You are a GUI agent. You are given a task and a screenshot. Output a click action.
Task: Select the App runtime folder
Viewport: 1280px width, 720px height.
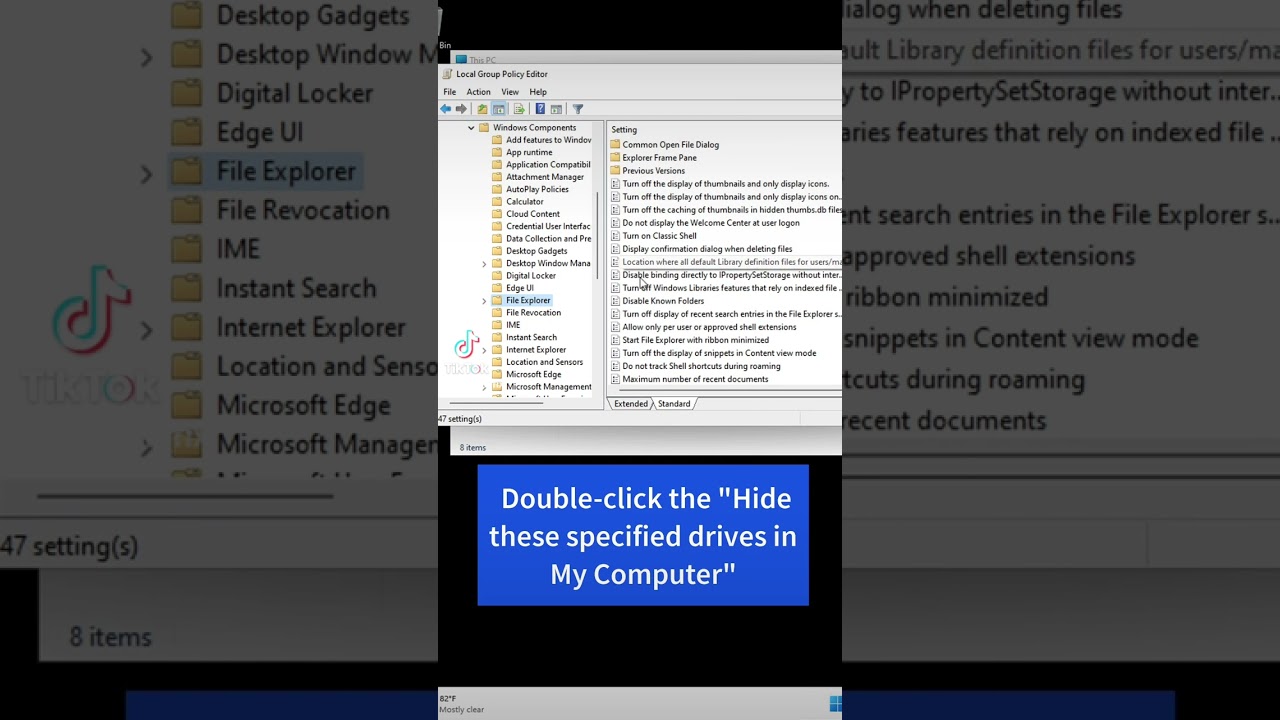[522, 153]
